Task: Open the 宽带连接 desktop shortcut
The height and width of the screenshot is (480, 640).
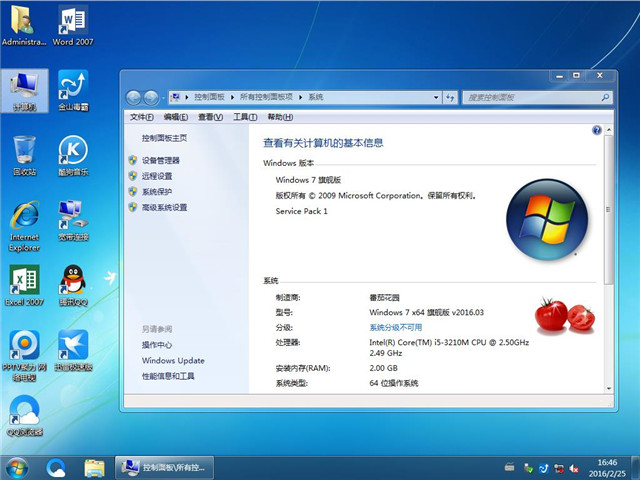Action: click(73, 221)
